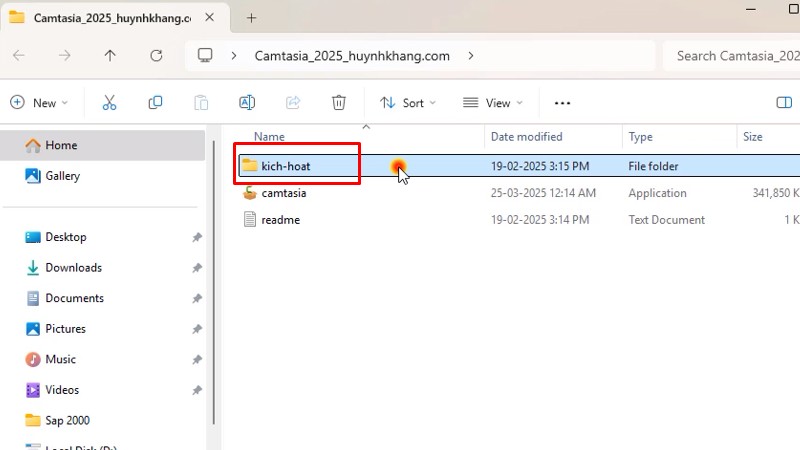Click the Search Camtasia folder box
This screenshot has width=800, height=450.
(735, 56)
